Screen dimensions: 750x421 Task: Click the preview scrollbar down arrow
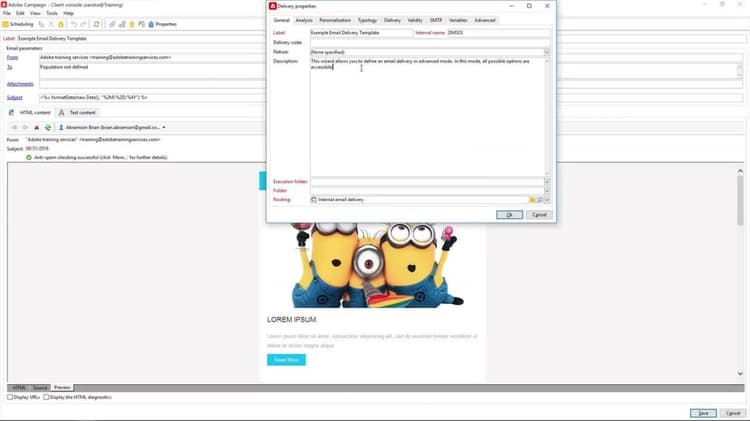coord(740,374)
